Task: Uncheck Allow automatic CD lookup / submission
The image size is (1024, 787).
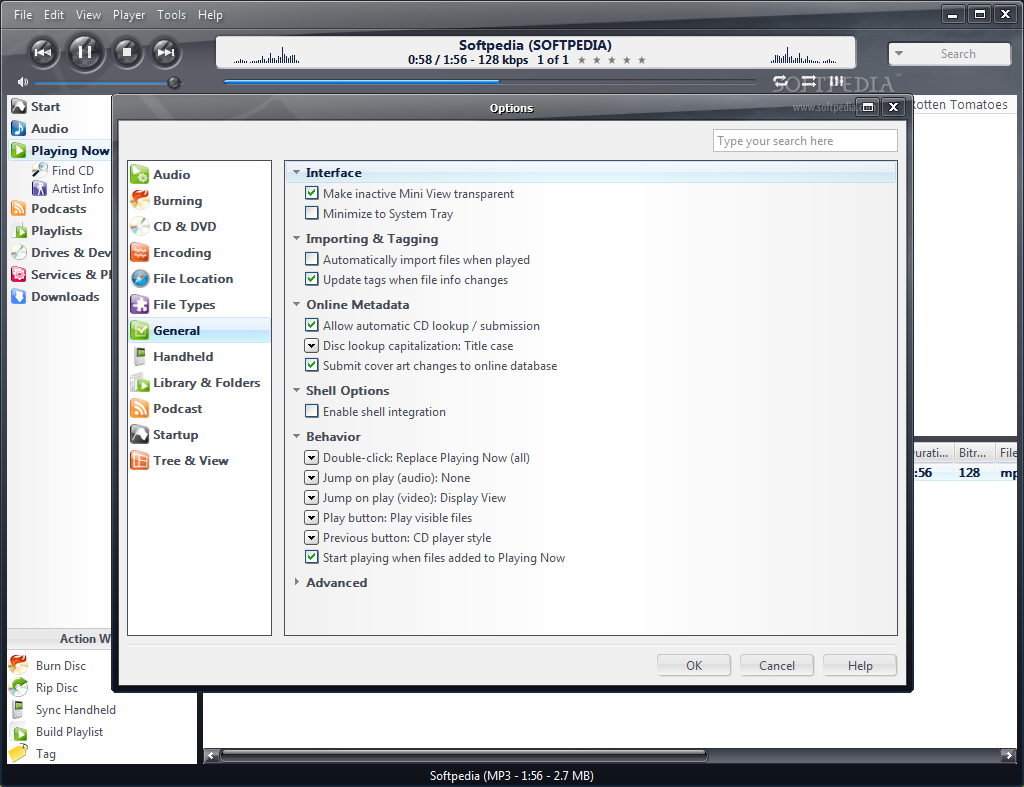Action: (312, 325)
